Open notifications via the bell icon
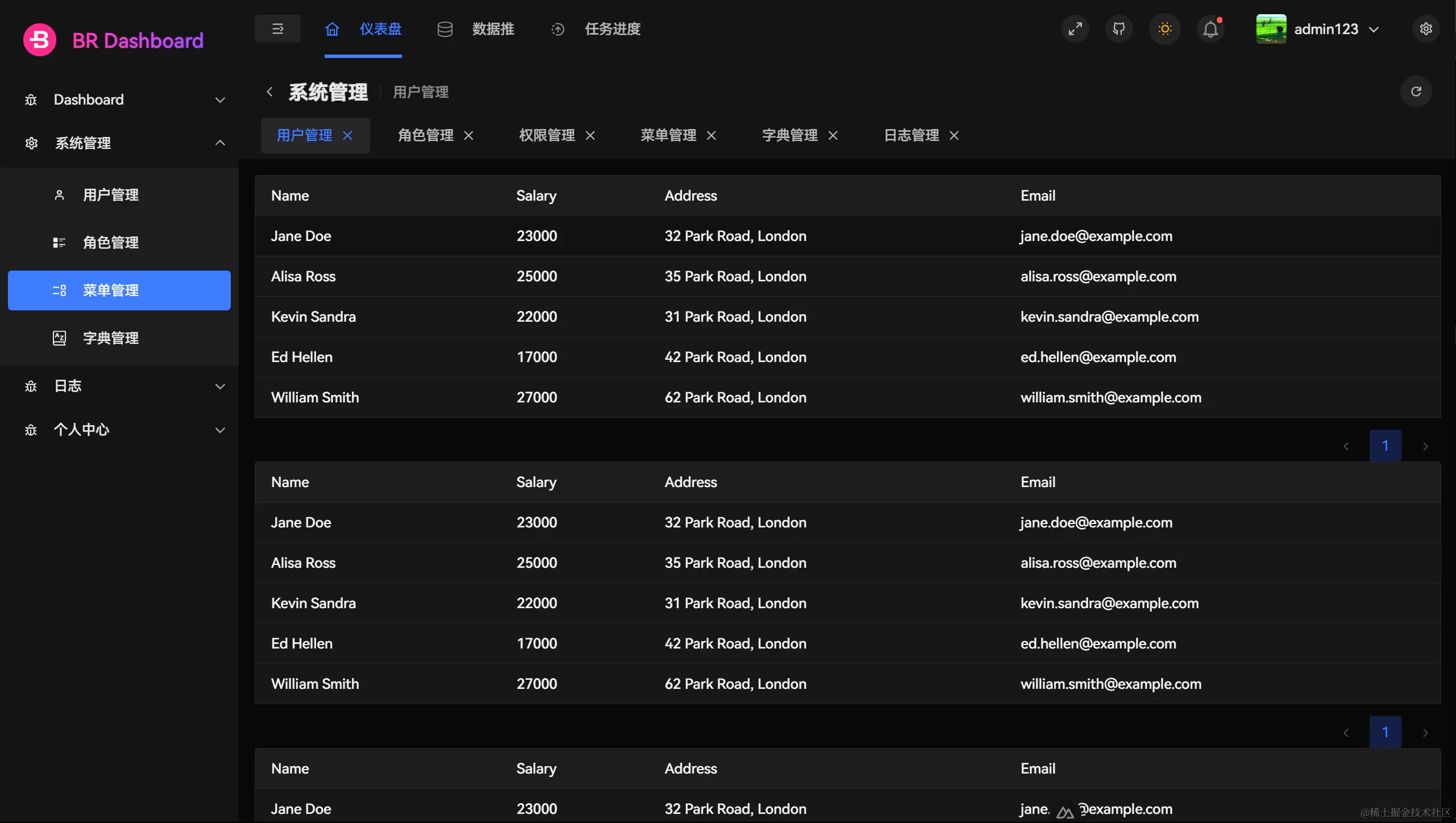1456x823 pixels. 1210,28
